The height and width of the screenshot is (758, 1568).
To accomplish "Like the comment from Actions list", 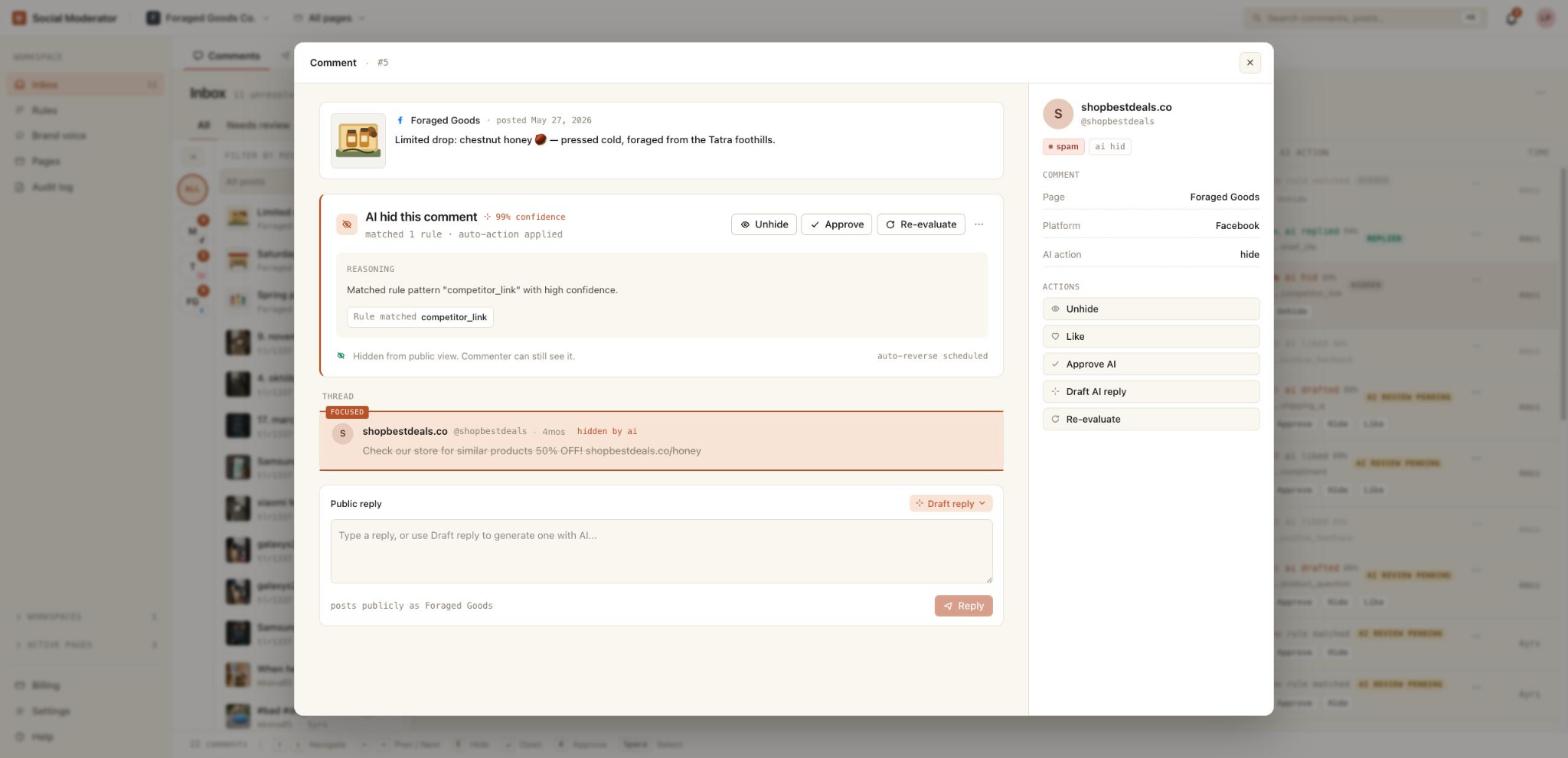I will (x=1151, y=337).
